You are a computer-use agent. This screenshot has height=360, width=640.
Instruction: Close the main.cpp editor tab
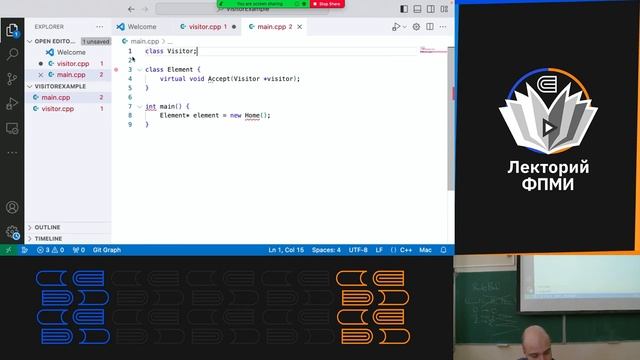(x=300, y=27)
